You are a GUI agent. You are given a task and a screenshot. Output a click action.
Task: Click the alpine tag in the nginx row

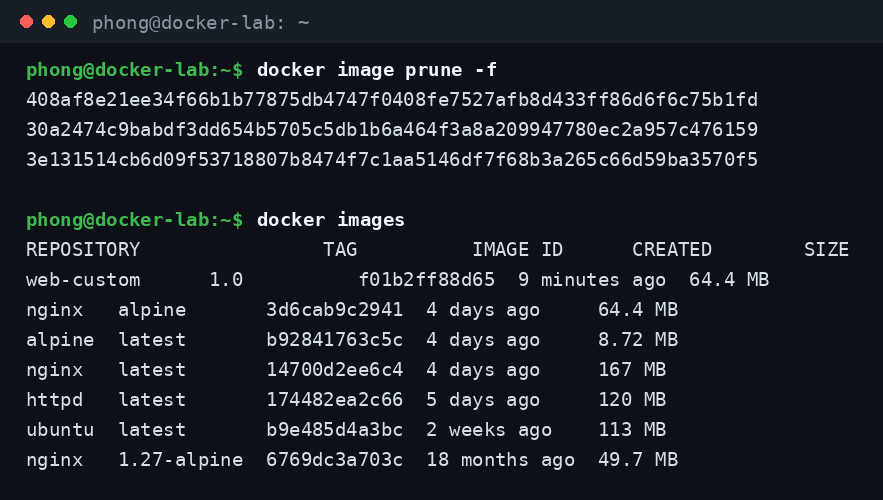[x=152, y=310]
